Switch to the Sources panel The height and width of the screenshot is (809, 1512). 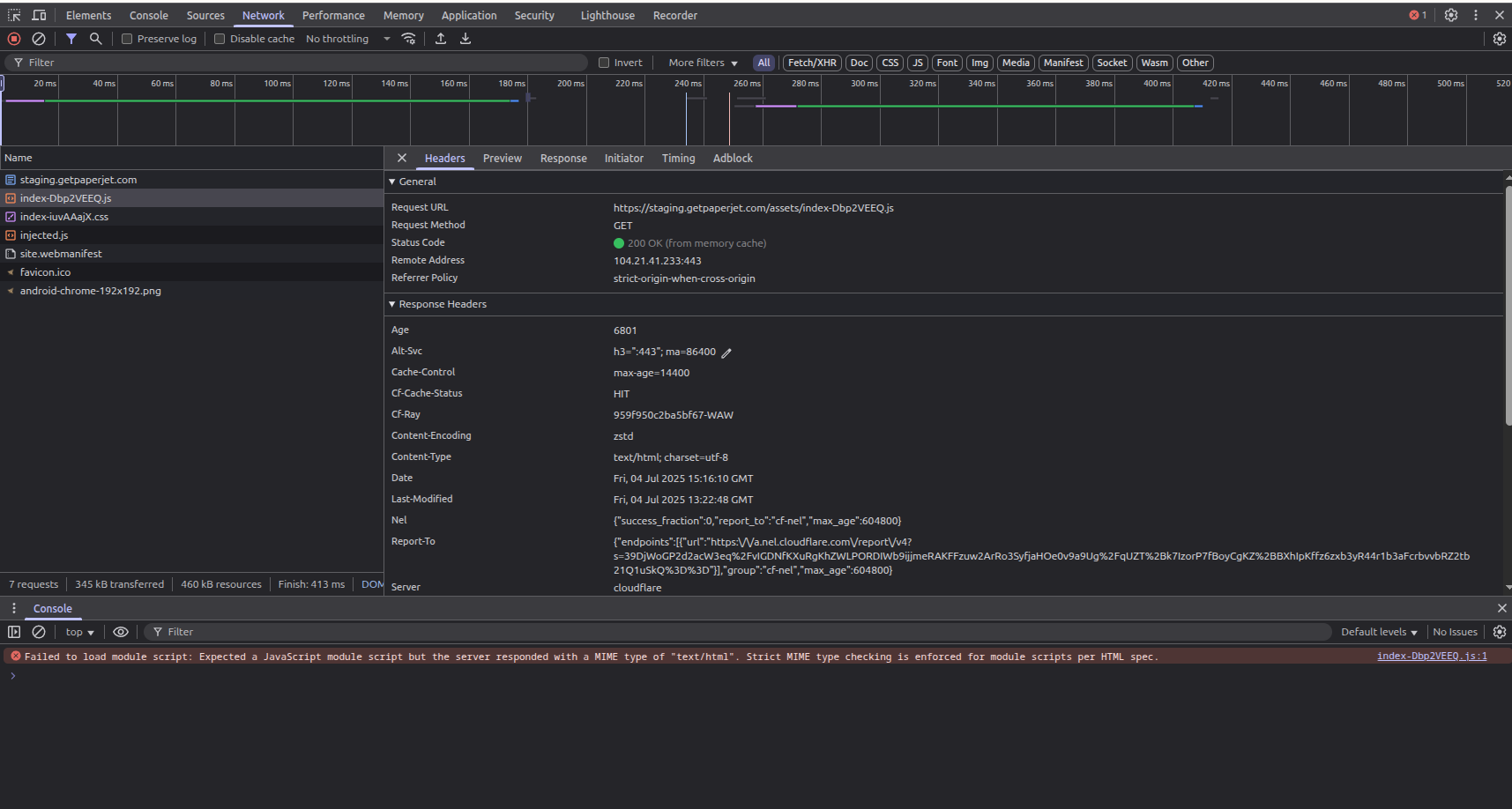click(x=205, y=15)
